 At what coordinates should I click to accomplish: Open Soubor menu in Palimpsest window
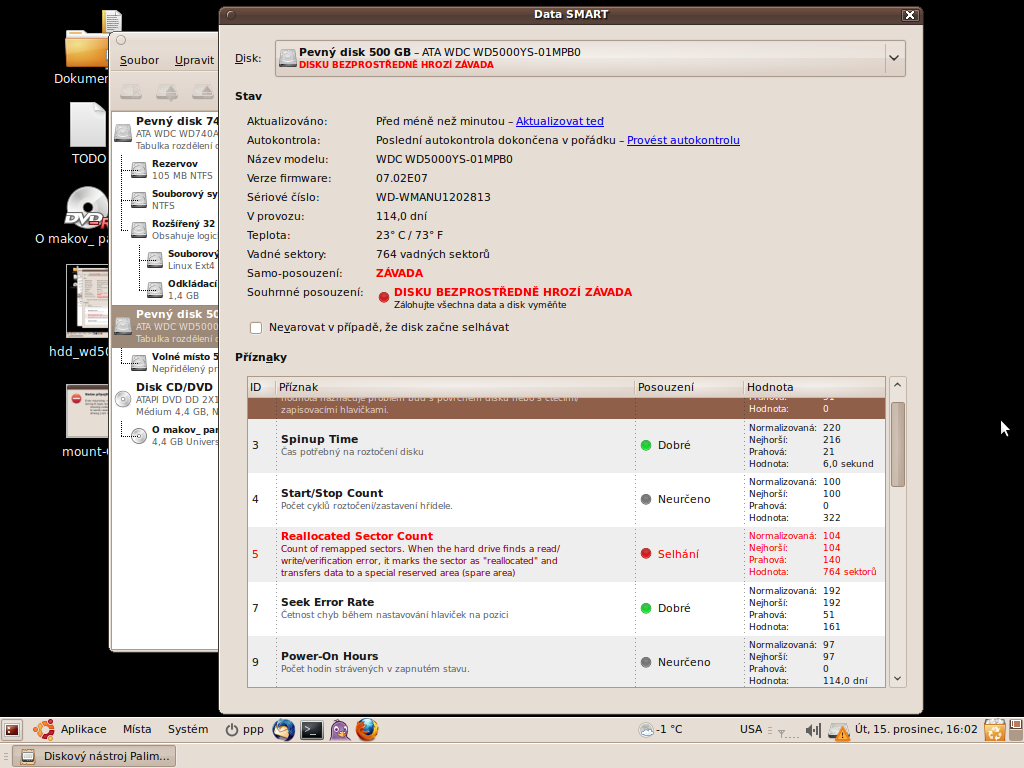click(x=139, y=60)
